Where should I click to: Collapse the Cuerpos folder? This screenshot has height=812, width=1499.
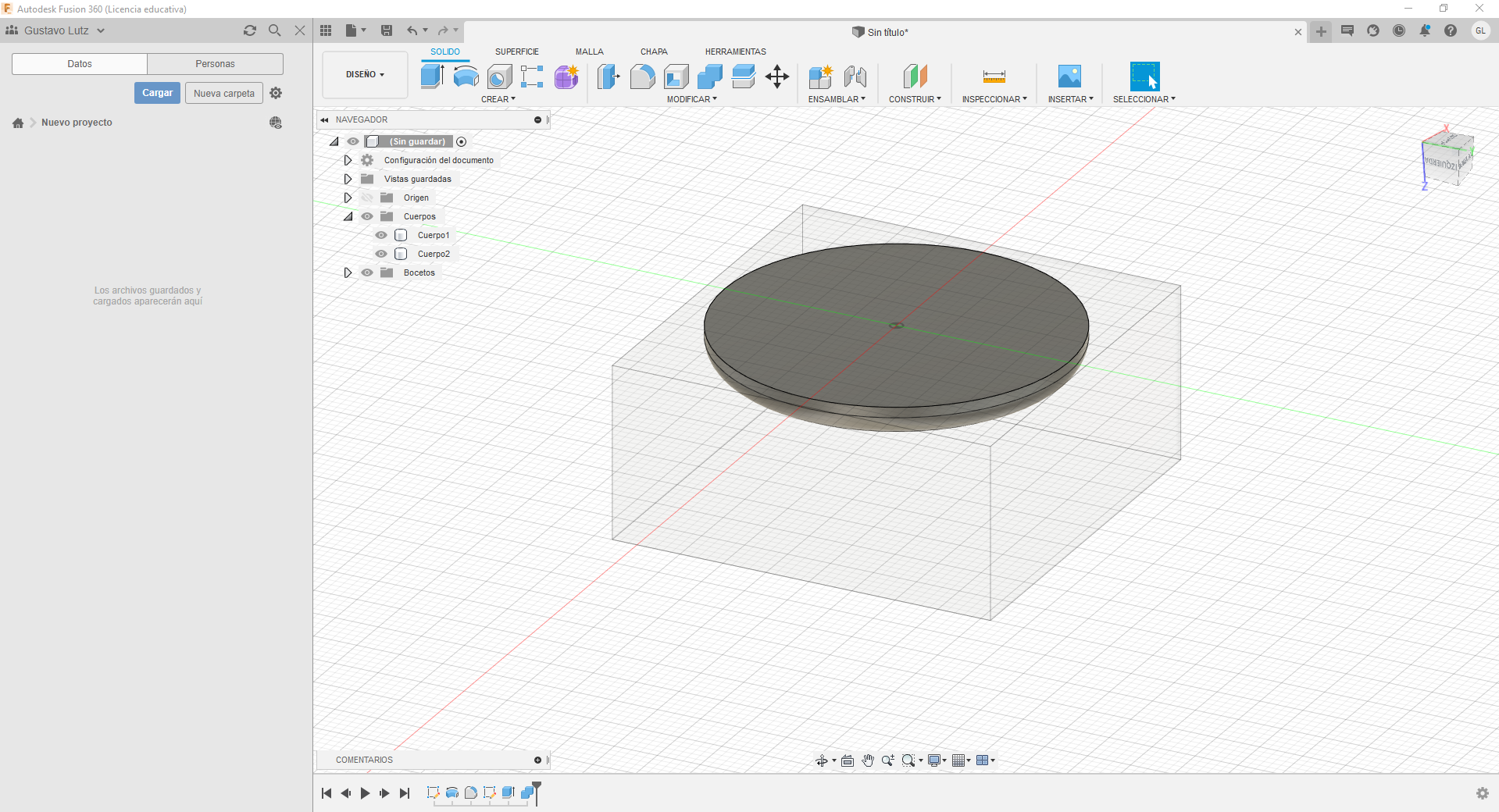tap(348, 216)
